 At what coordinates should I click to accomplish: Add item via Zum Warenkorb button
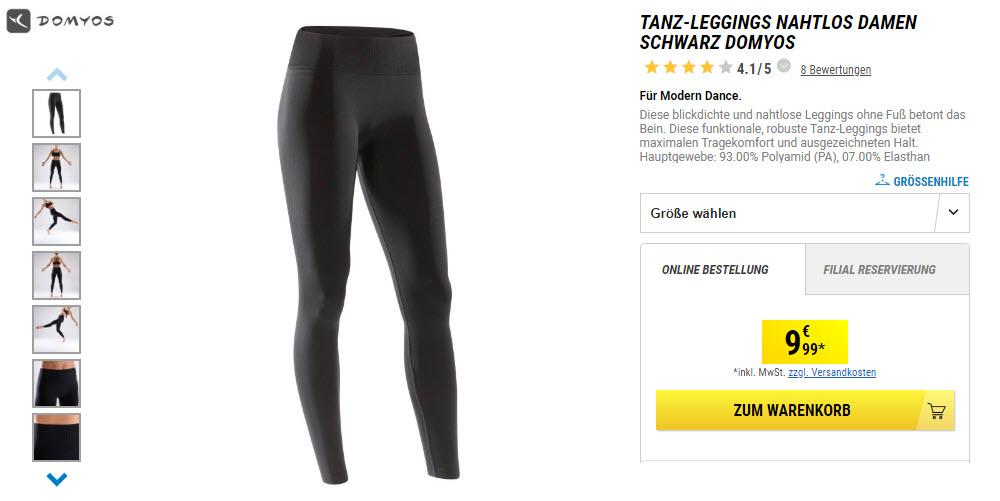click(805, 410)
